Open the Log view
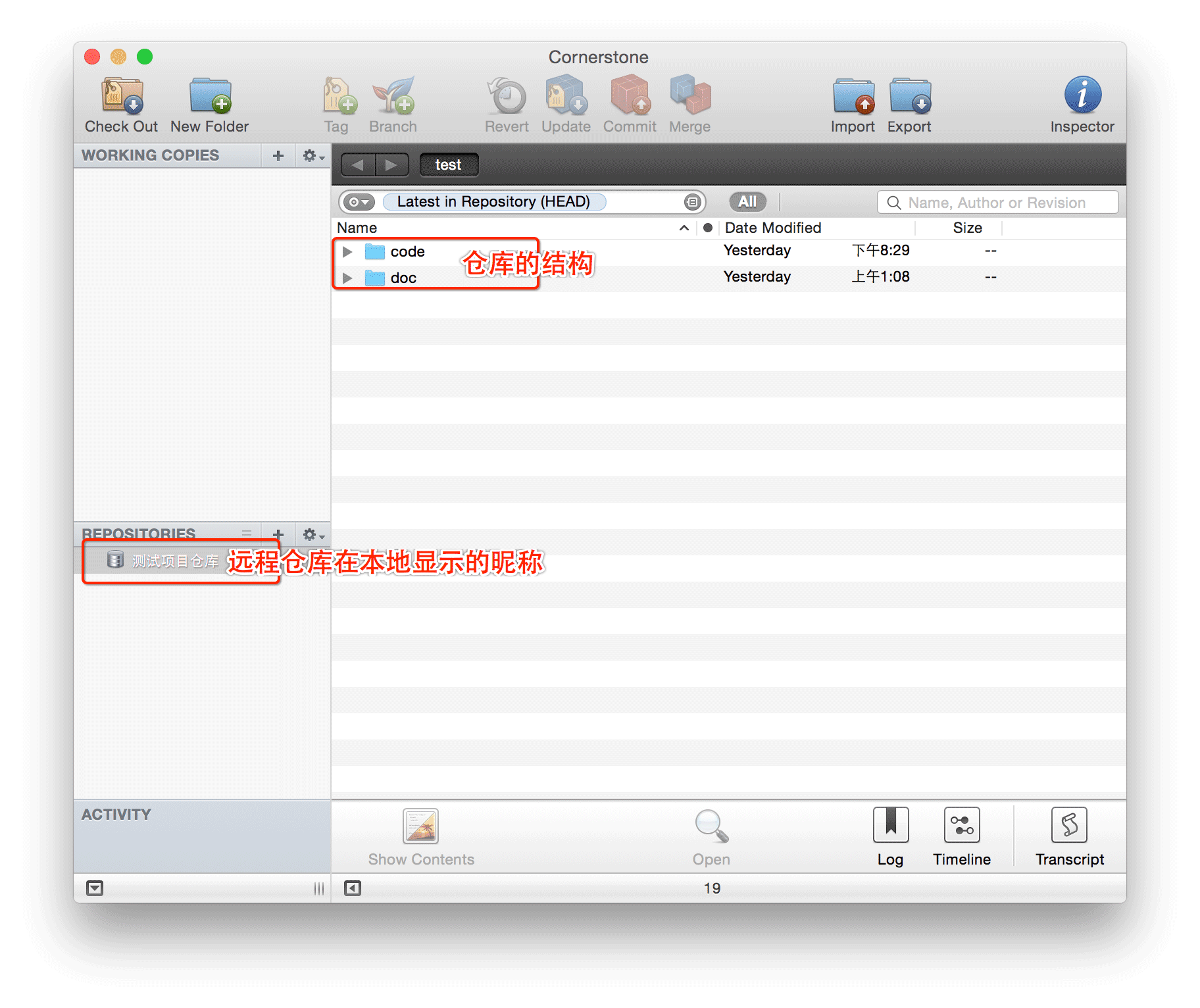Image resolution: width=1200 pixels, height=1008 pixels. point(891,825)
